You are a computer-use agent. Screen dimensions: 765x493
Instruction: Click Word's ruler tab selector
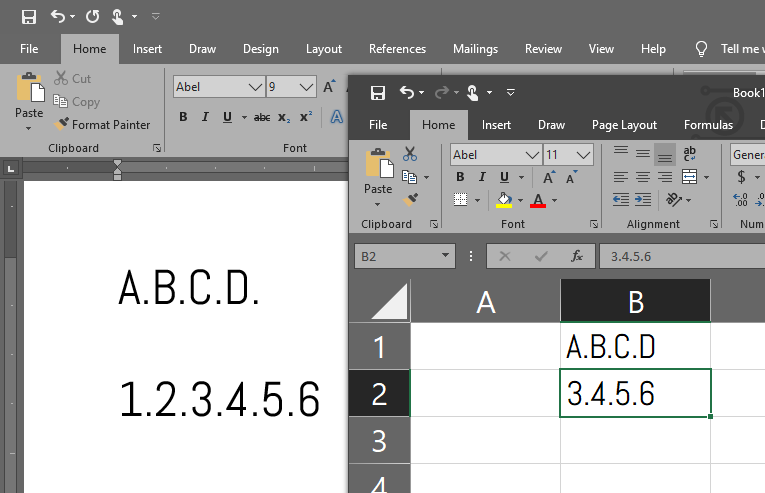click(x=11, y=169)
